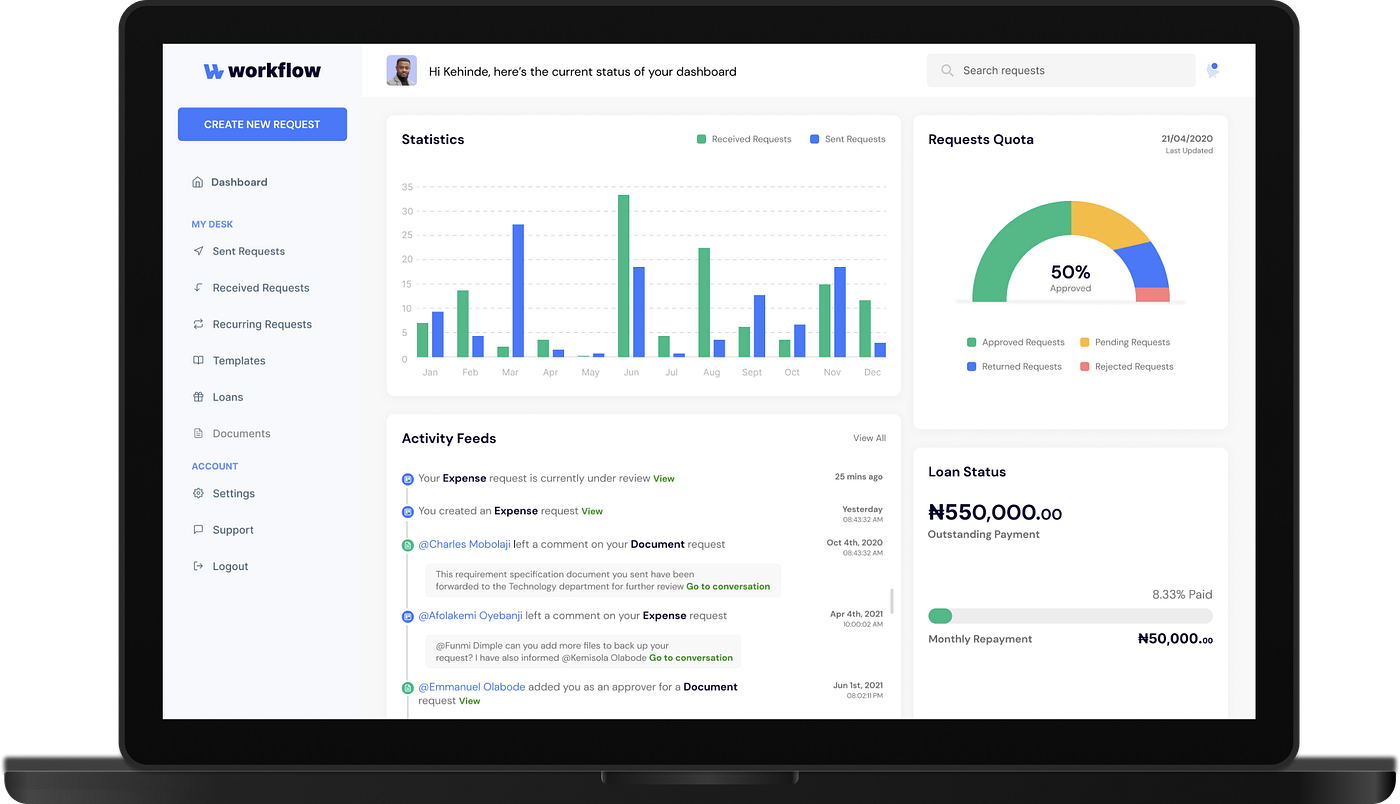
Task: Open the Settings gear icon
Action: (x=199, y=493)
